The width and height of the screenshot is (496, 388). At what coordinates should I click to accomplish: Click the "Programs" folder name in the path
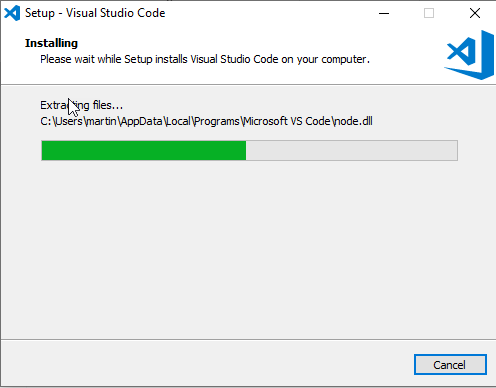(217, 121)
